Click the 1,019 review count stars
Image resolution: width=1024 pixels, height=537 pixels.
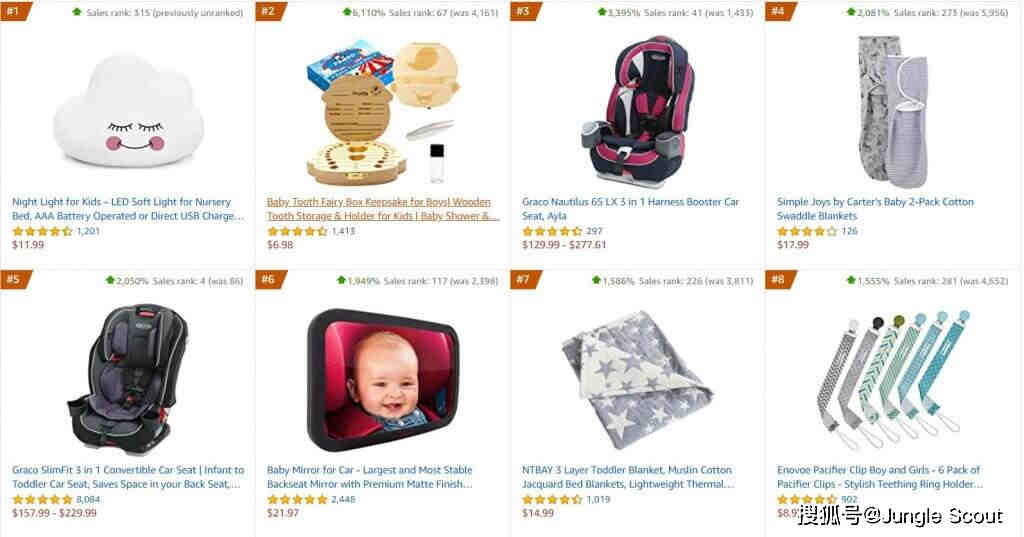(552, 499)
